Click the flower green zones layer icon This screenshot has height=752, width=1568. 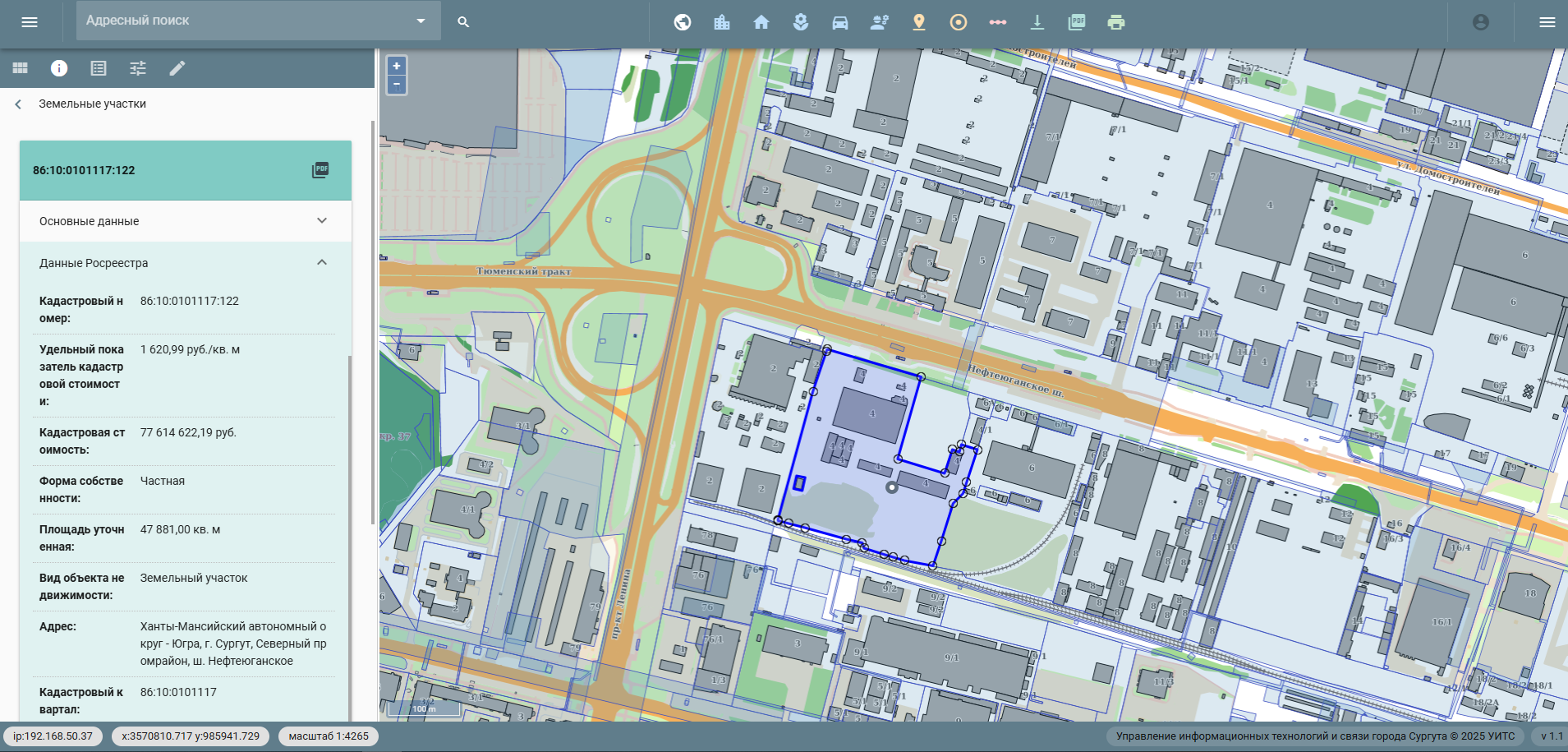click(x=800, y=22)
